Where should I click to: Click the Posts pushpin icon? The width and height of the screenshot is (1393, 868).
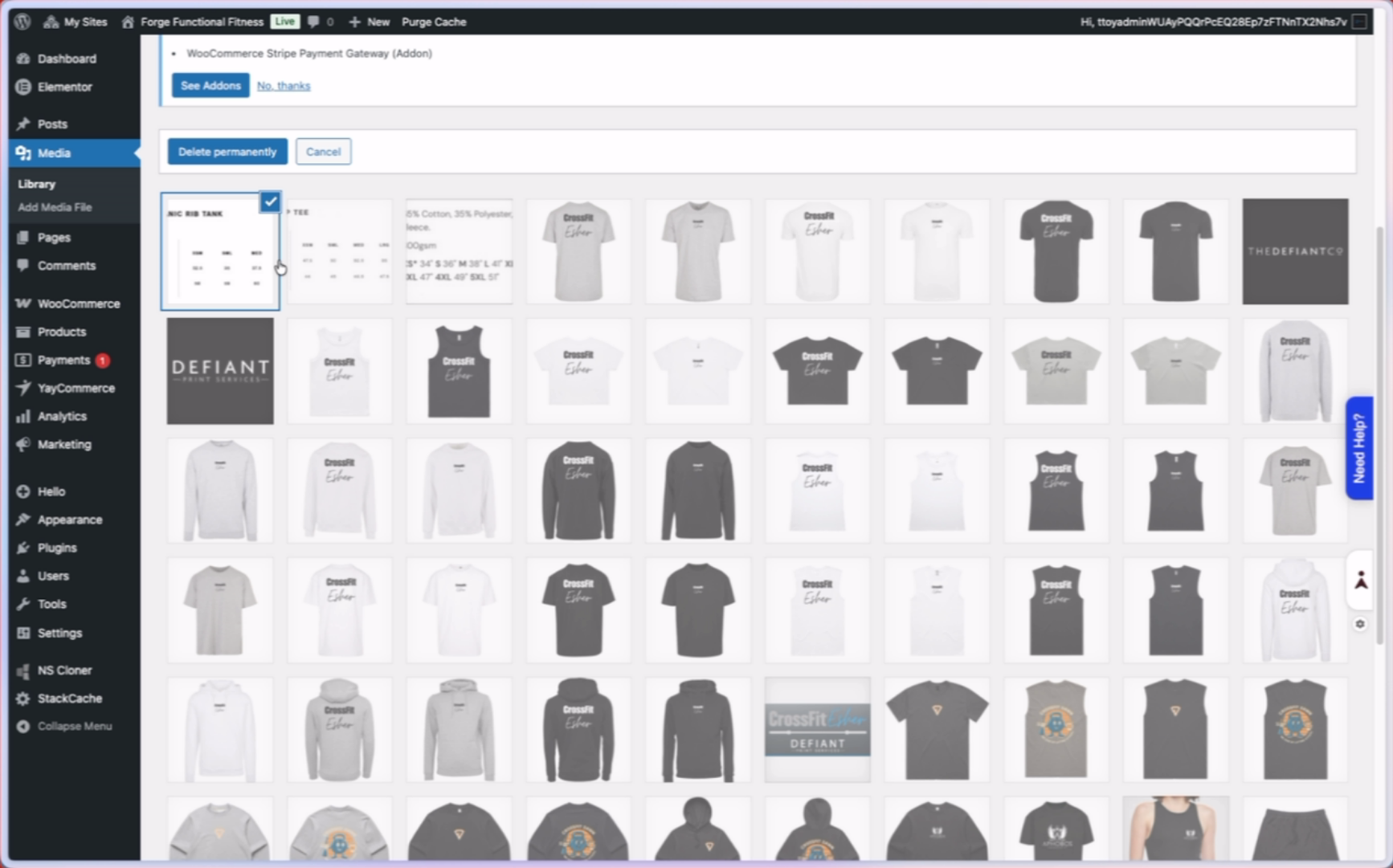[23, 124]
